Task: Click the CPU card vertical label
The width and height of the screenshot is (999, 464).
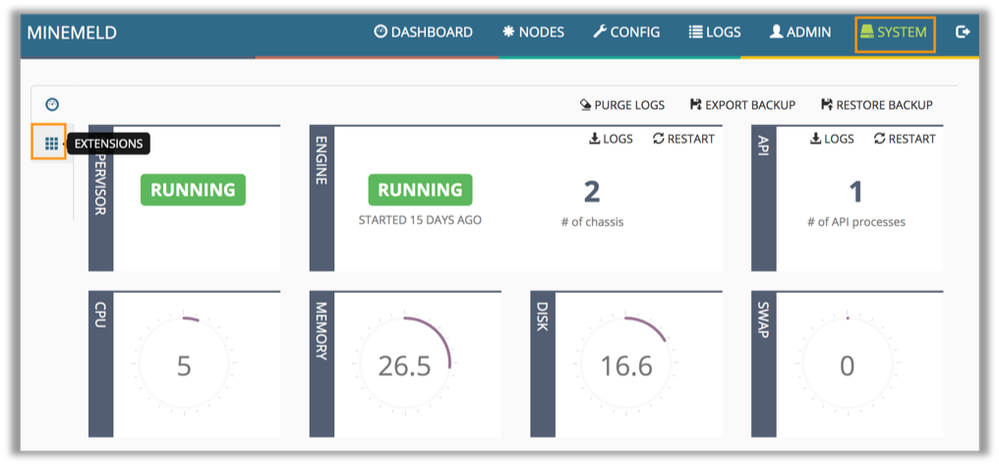Action: pyautogui.click(x=101, y=315)
